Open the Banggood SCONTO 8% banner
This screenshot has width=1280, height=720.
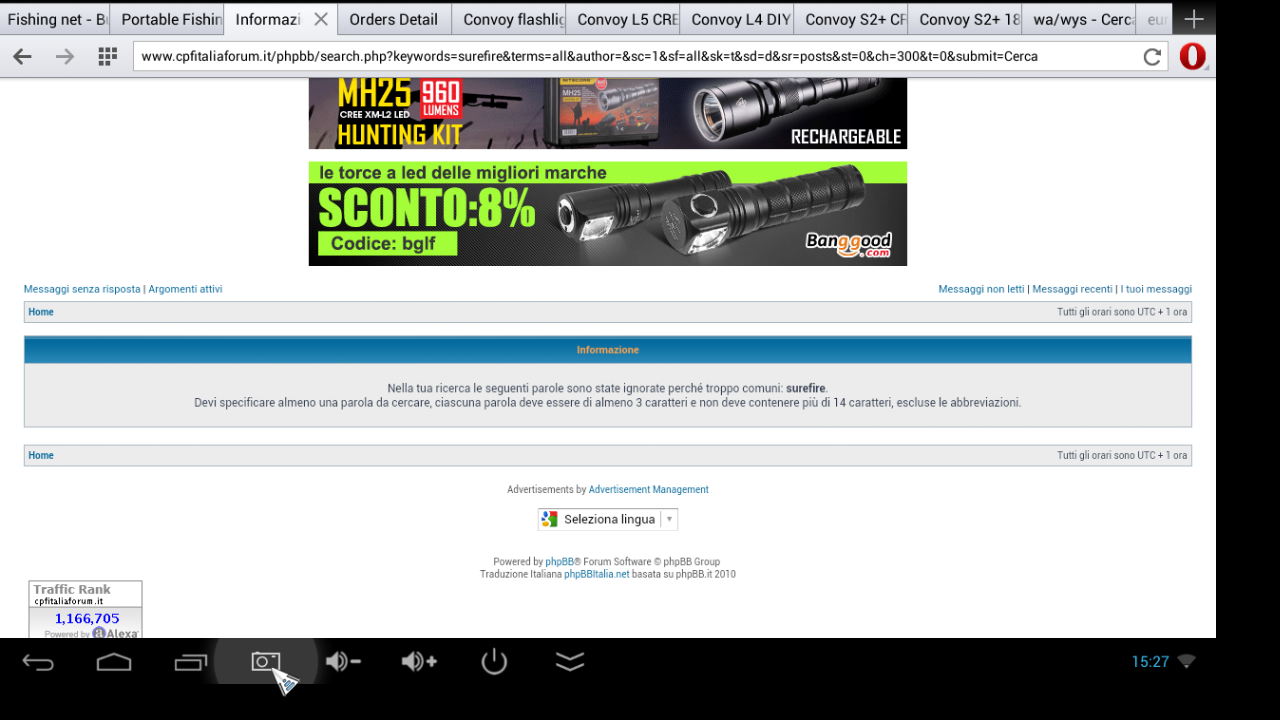point(608,214)
